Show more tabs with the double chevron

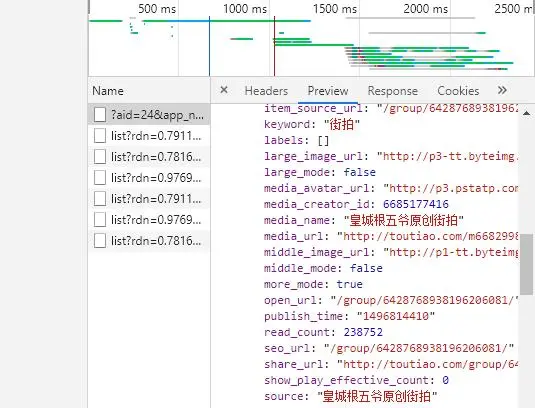click(x=502, y=90)
